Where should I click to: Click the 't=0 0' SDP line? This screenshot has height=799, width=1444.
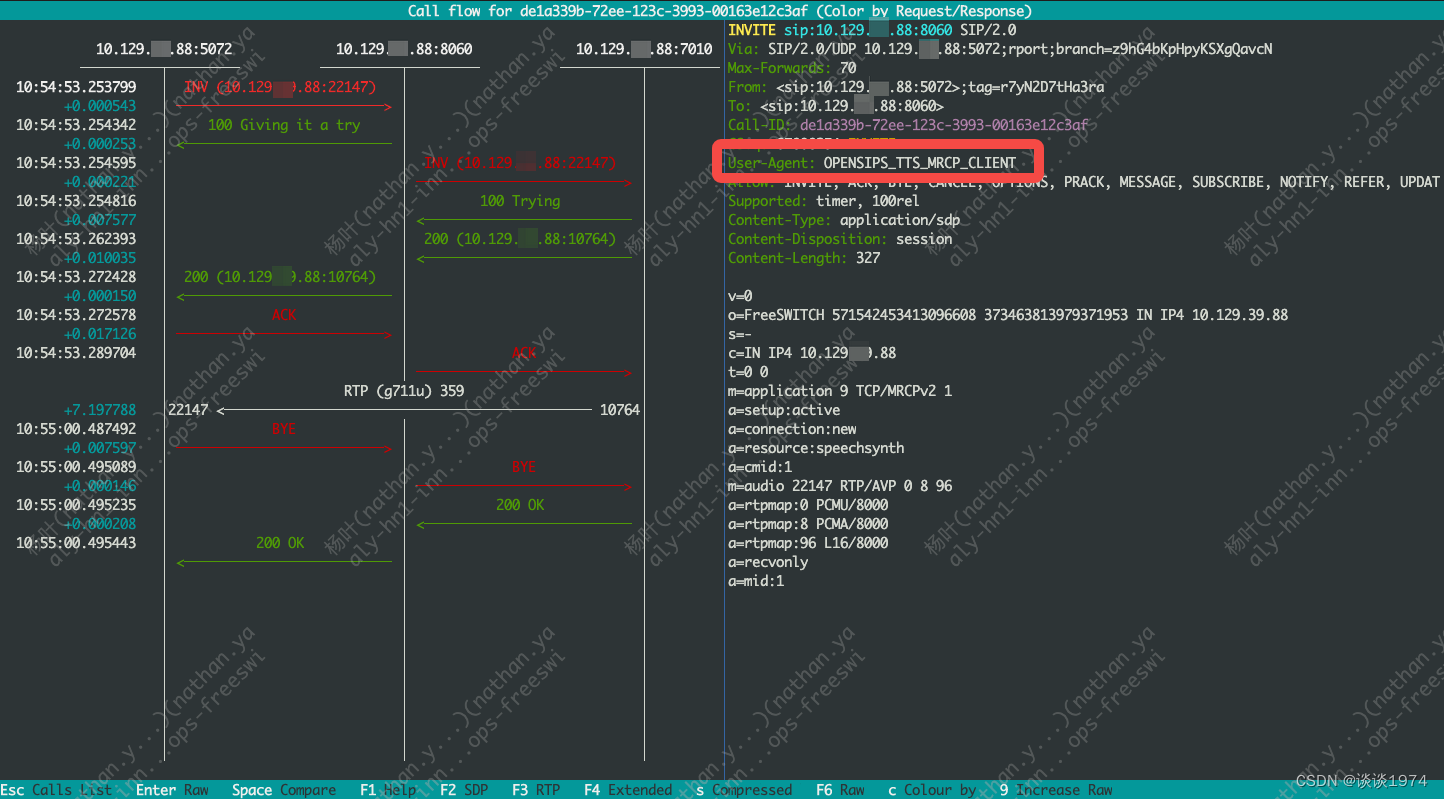(748, 372)
